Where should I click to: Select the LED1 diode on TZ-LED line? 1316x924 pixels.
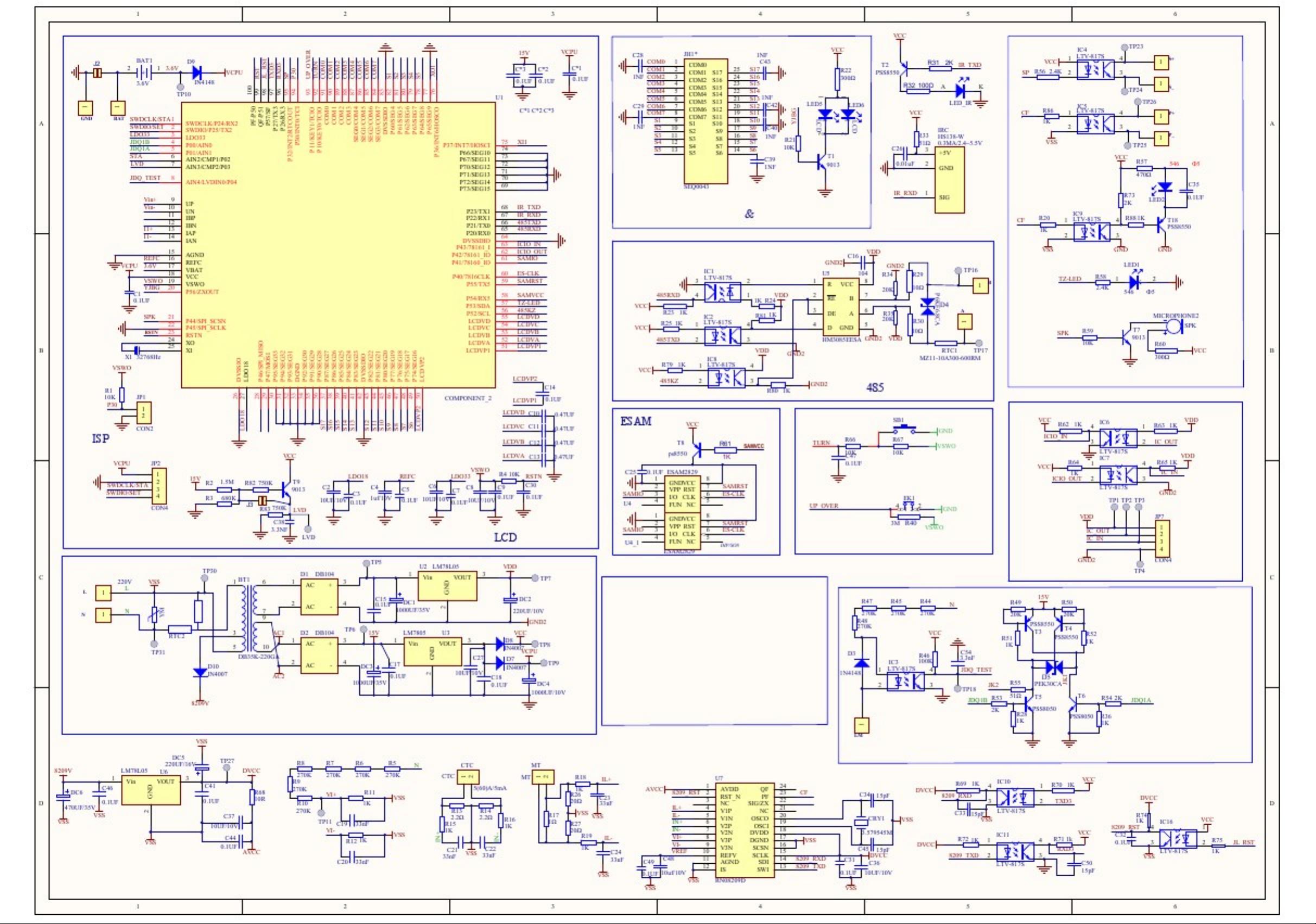[x=1134, y=282]
